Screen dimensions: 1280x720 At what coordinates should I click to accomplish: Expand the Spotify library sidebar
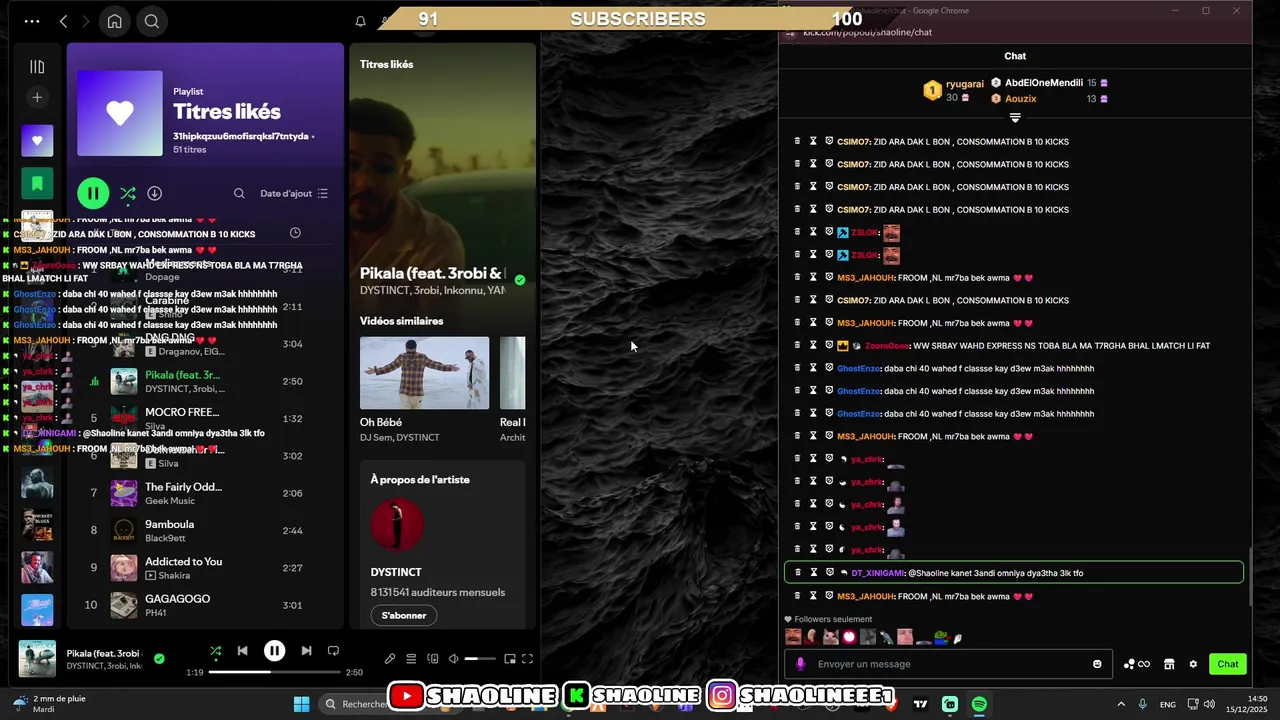[x=37, y=67]
